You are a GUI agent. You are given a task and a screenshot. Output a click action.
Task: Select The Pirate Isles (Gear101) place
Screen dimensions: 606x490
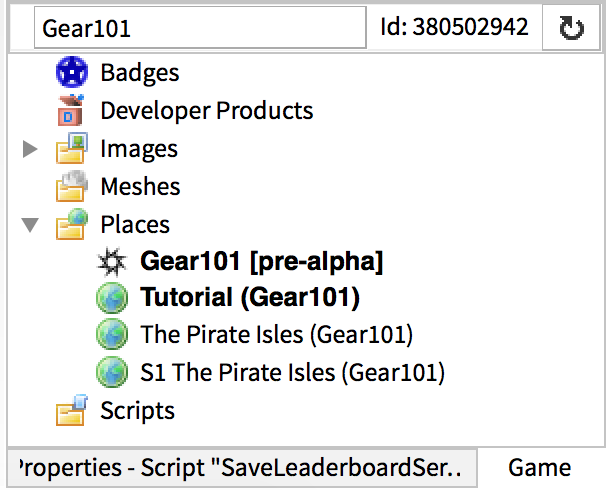277,335
